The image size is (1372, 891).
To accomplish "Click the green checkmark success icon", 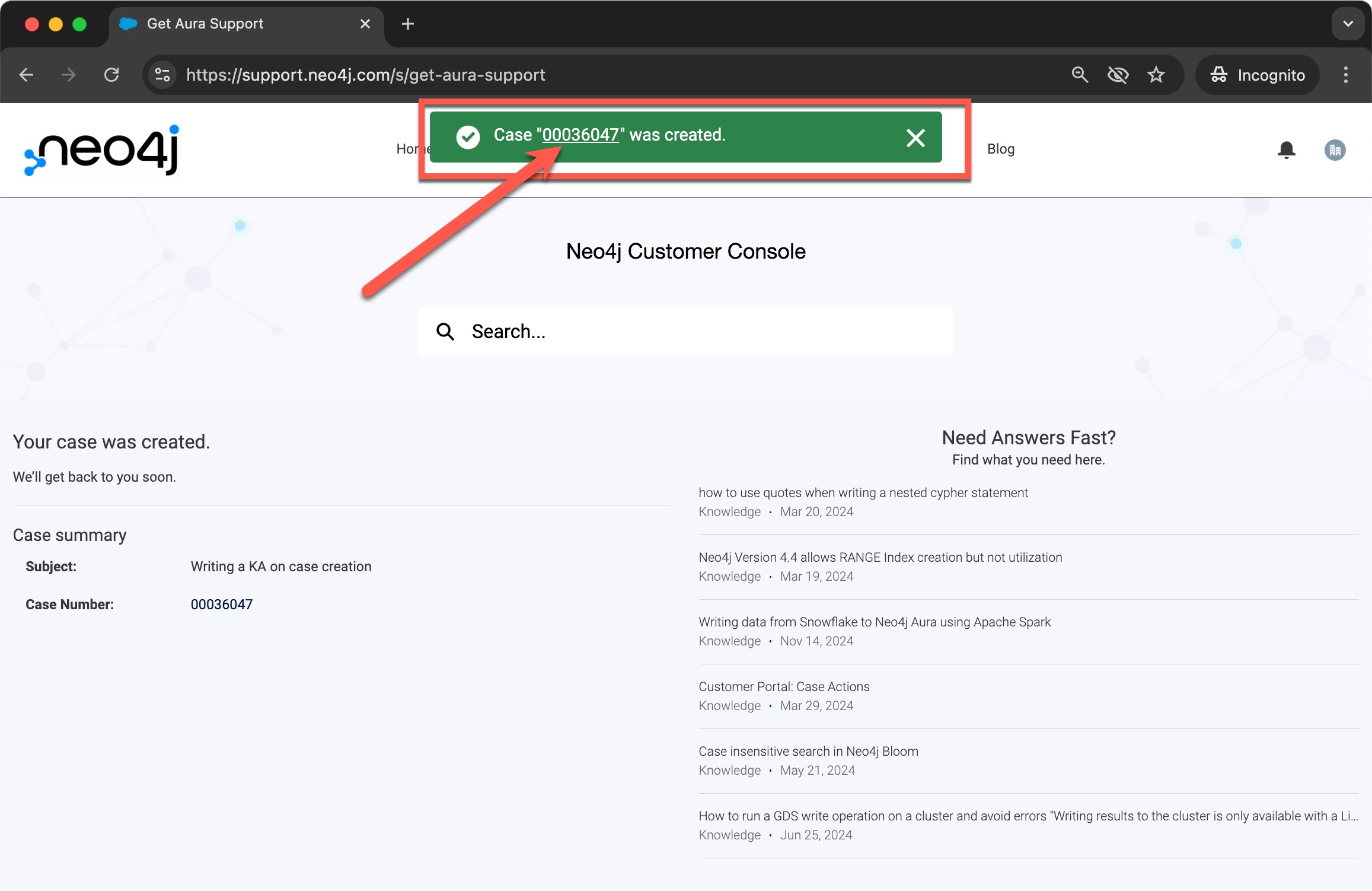I will (x=468, y=138).
